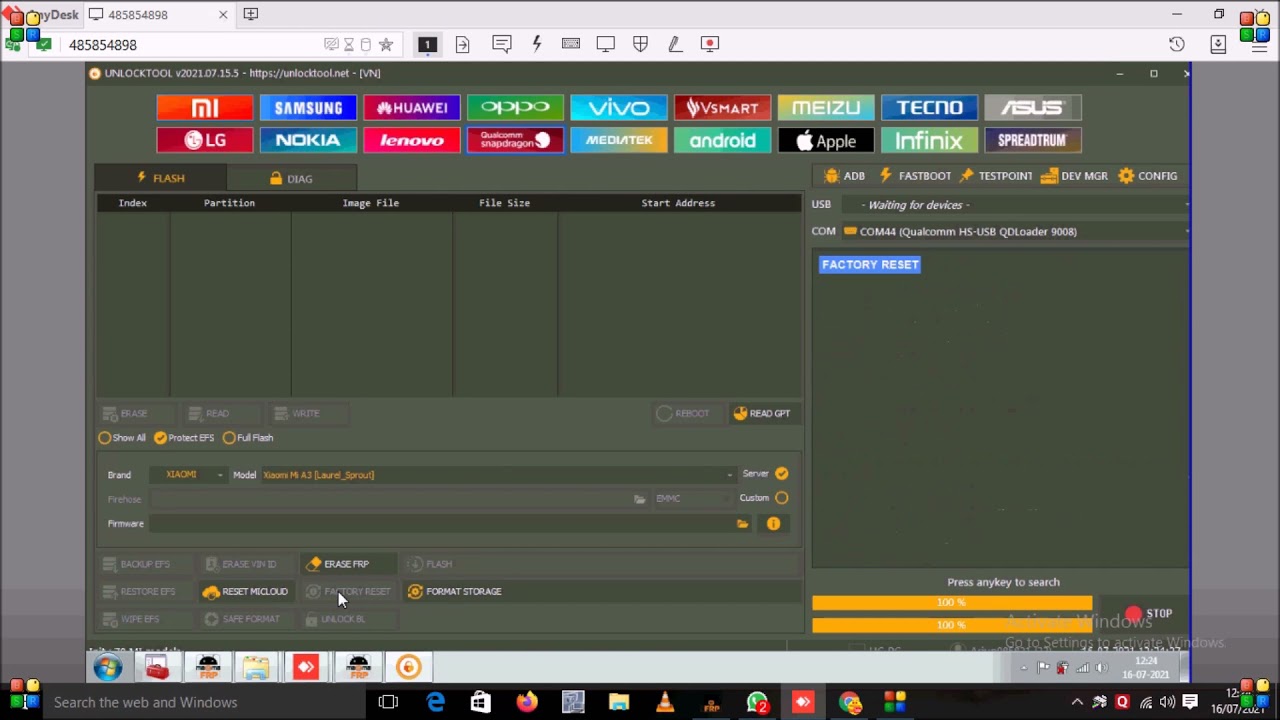Open the FASTBOOT menu
This screenshot has height=720, width=1280.
tap(914, 176)
